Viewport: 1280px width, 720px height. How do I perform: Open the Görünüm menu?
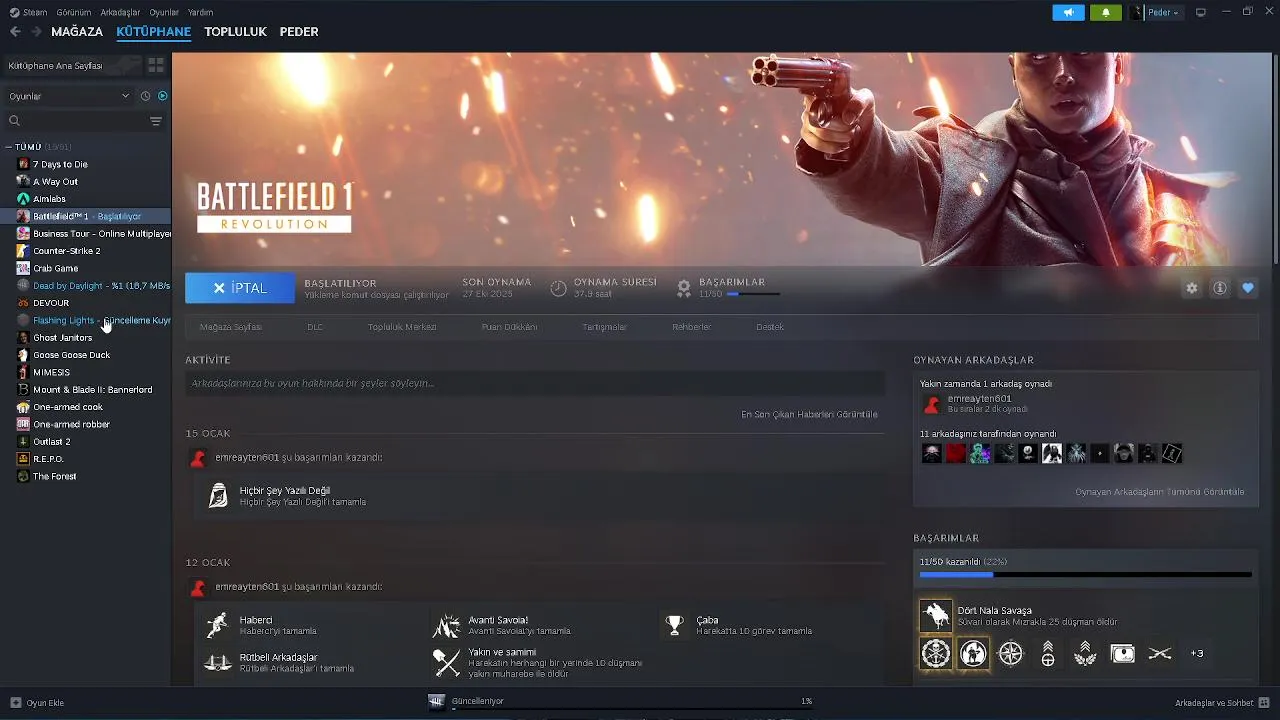(x=73, y=12)
